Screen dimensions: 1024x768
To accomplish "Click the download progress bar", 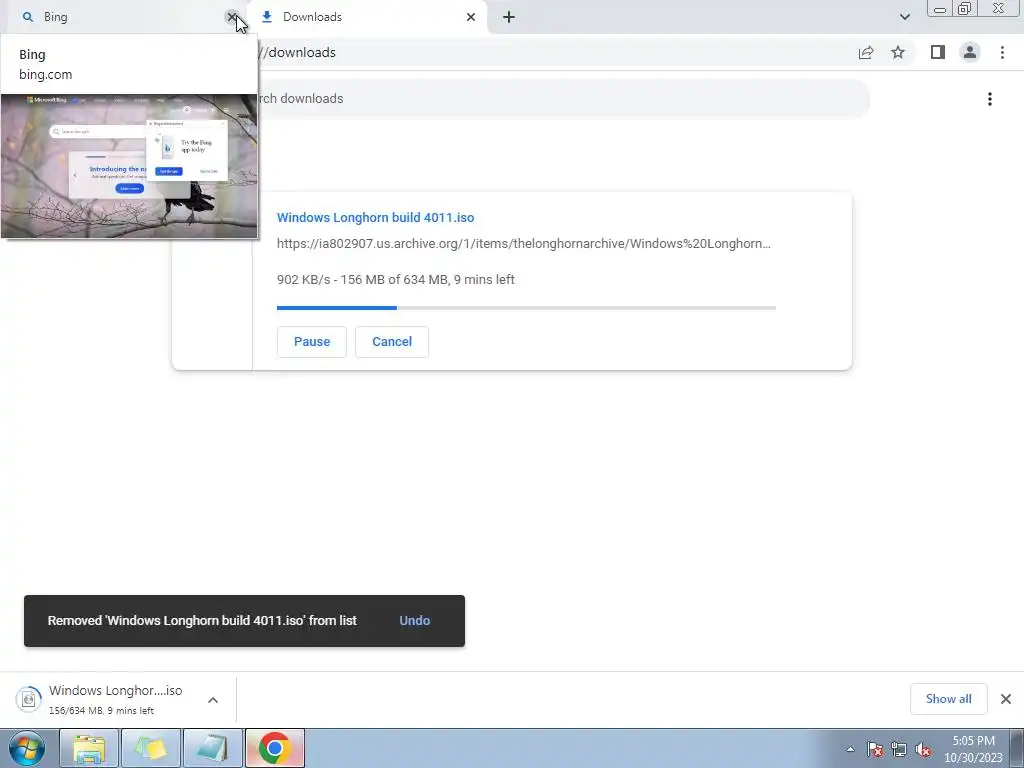I will (526, 308).
